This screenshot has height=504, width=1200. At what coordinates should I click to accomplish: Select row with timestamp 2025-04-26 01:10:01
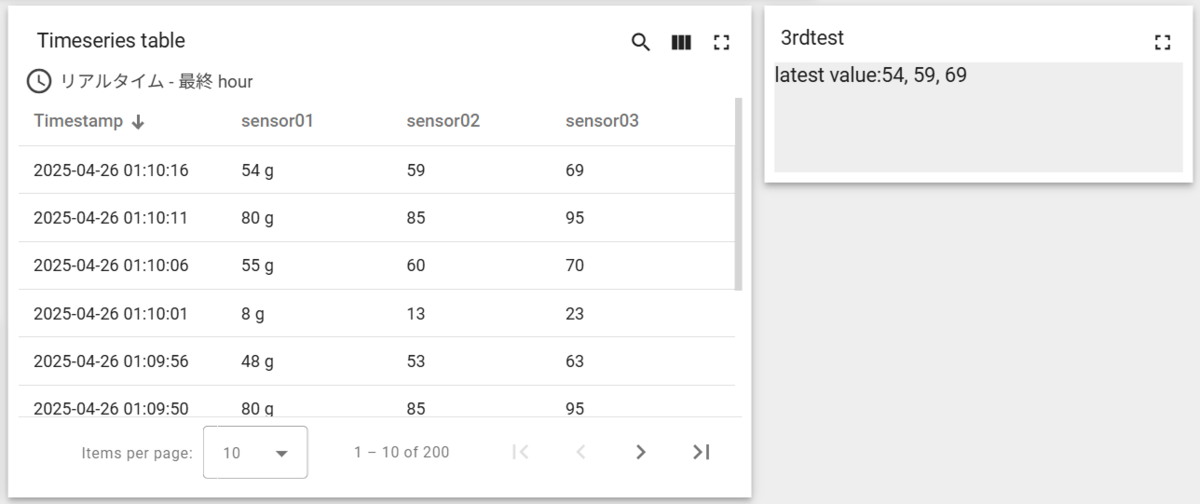click(376, 313)
